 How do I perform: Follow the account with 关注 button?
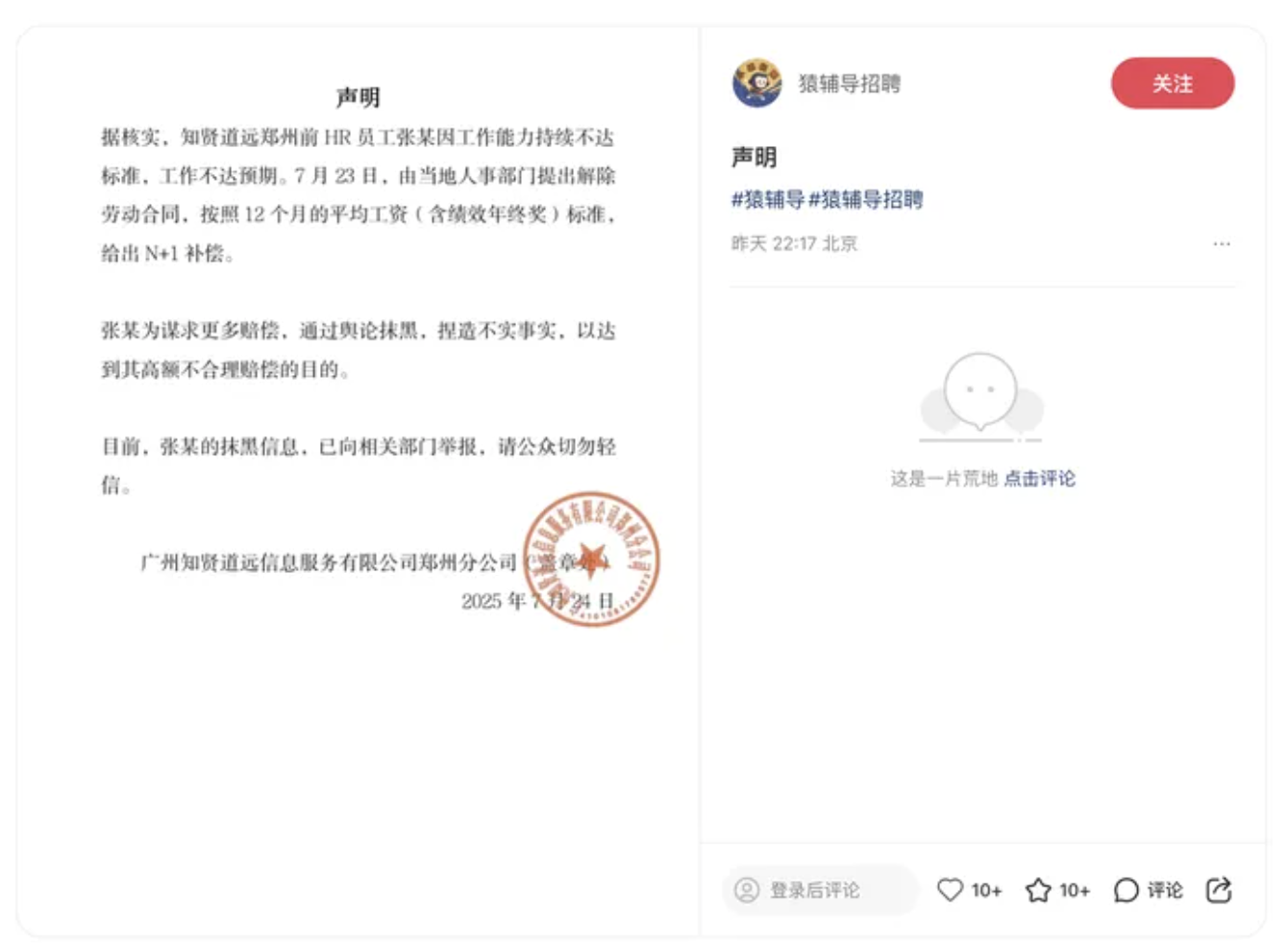click(x=1173, y=84)
